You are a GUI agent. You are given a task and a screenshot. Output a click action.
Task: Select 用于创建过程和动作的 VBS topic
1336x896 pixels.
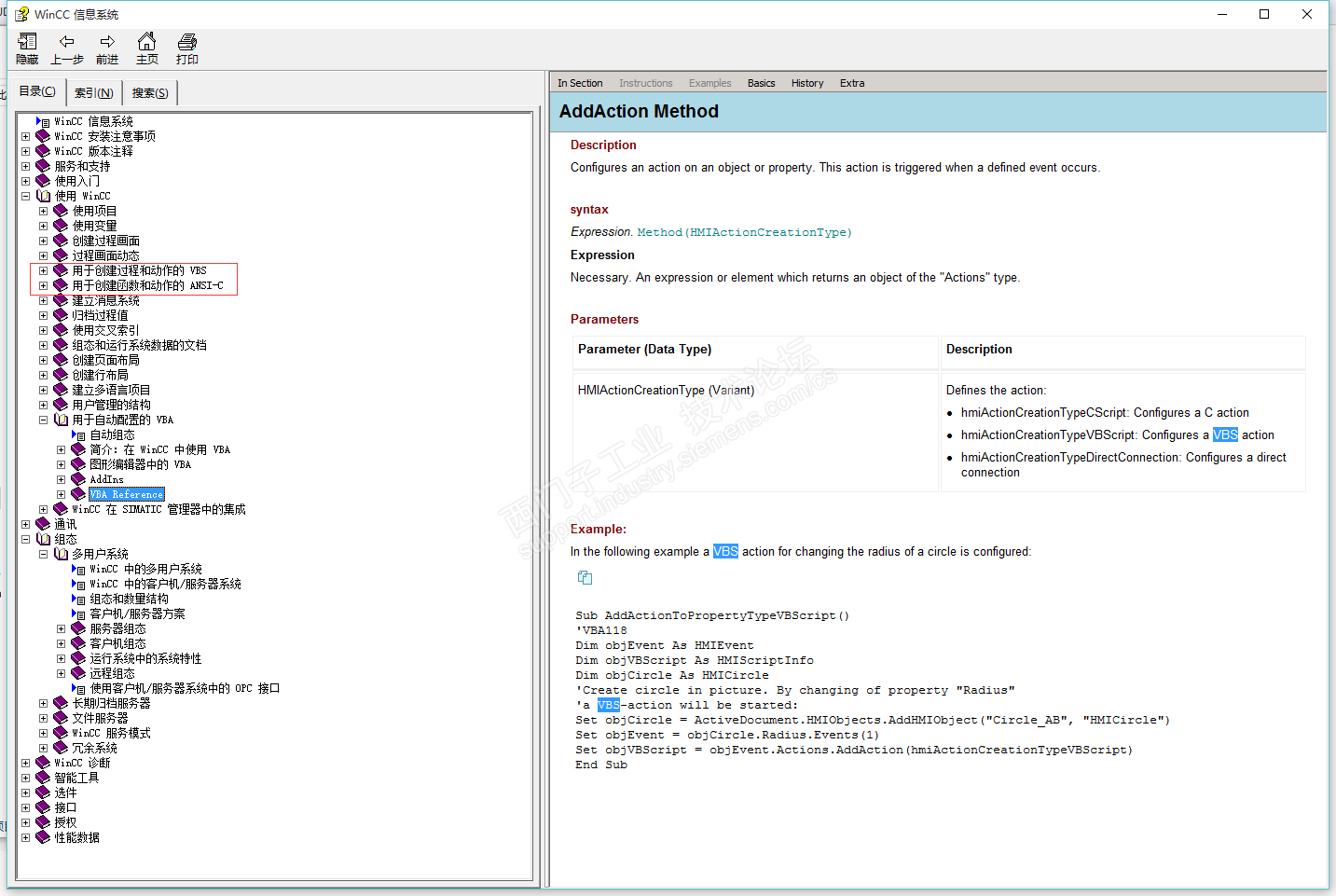pos(140,270)
